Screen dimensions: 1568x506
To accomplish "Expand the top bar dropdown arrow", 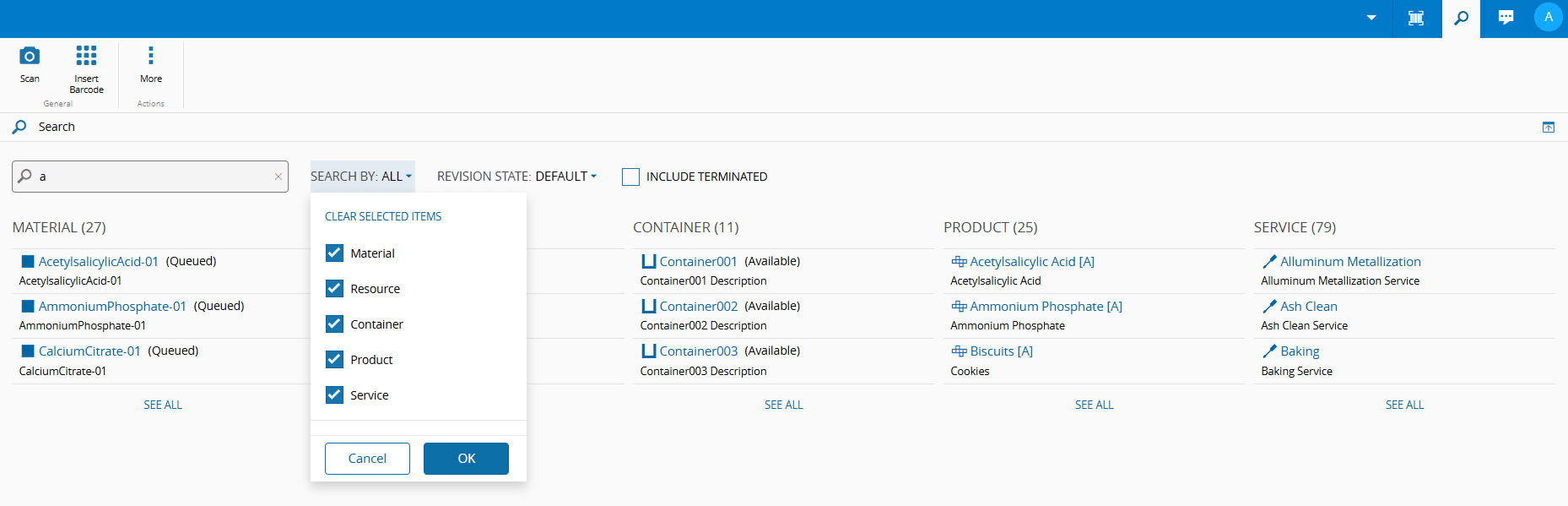I will click(1371, 18).
